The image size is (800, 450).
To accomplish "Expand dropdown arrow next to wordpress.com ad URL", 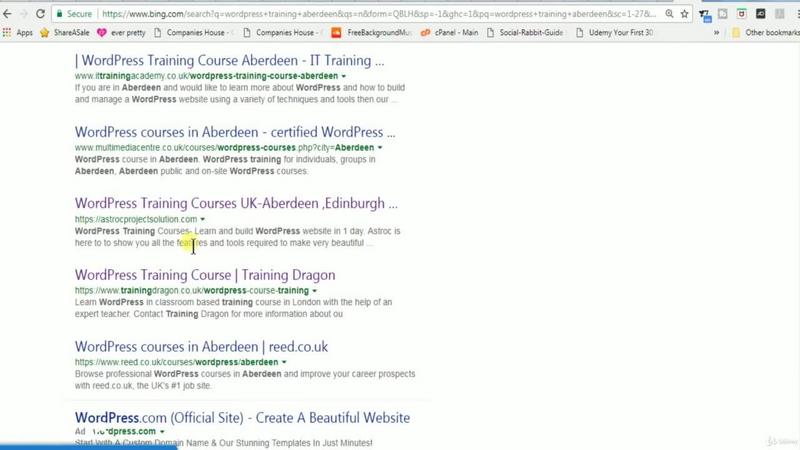I will pyautogui.click(x=162, y=432).
